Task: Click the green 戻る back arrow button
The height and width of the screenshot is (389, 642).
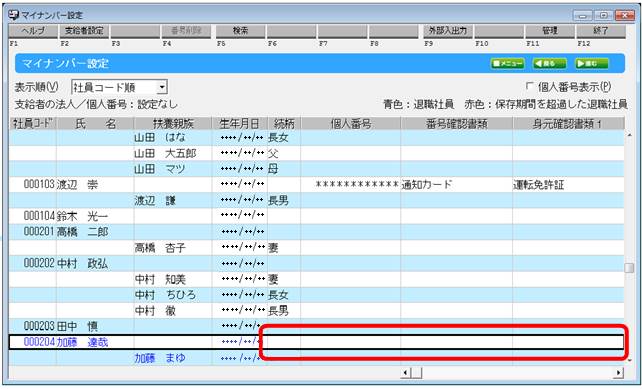Action: tap(549, 63)
